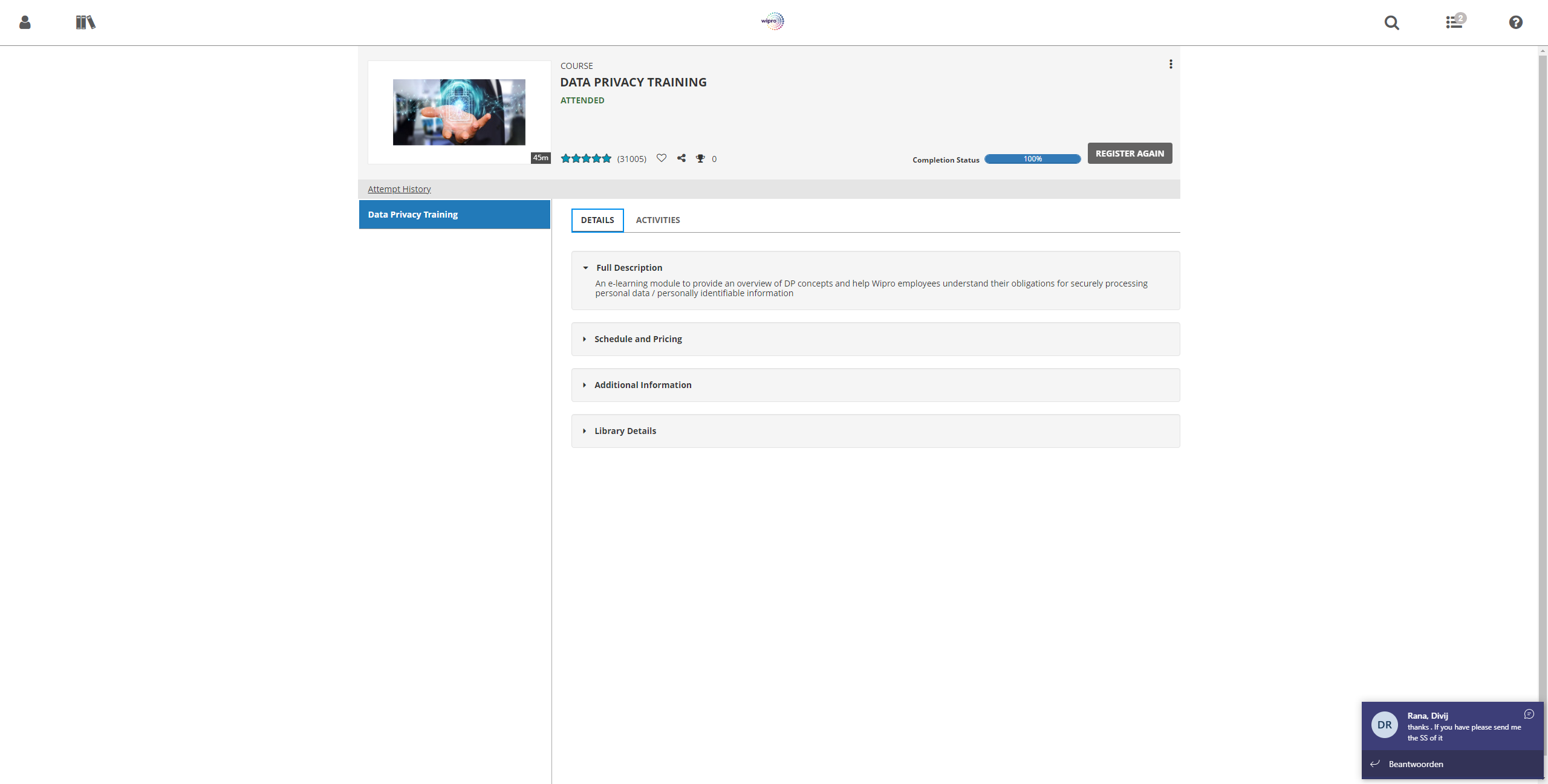Expand Additional Information section
The width and height of the screenshot is (1548, 784).
643,385
